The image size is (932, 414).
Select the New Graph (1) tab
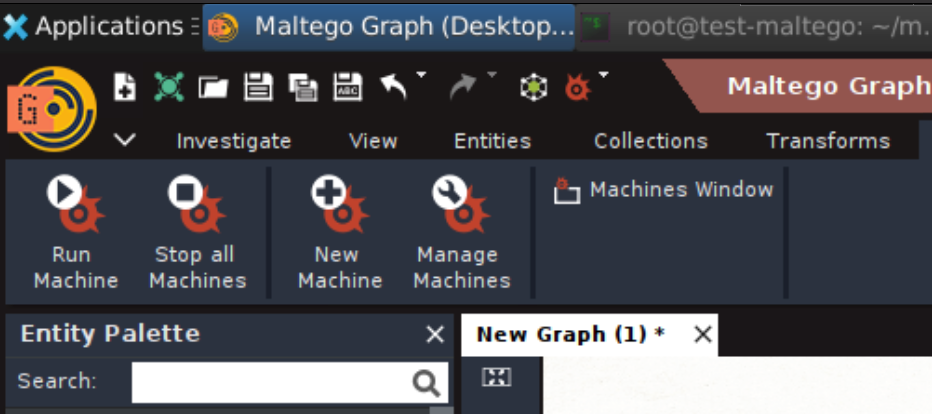[x=570, y=334]
